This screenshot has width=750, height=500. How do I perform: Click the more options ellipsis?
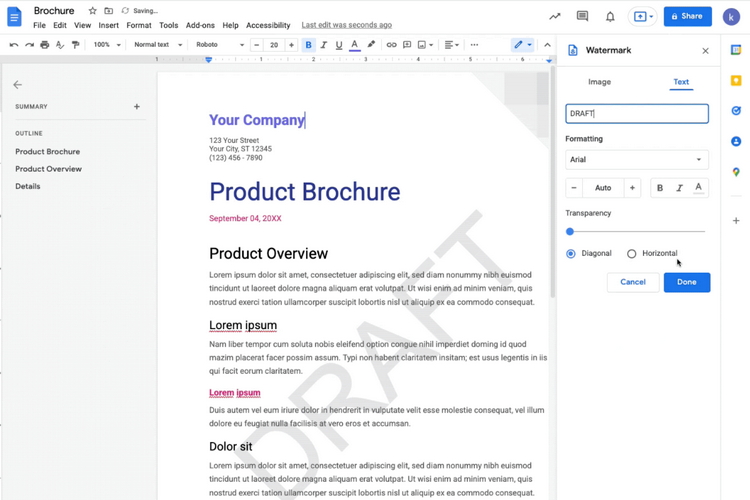coord(474,44)
